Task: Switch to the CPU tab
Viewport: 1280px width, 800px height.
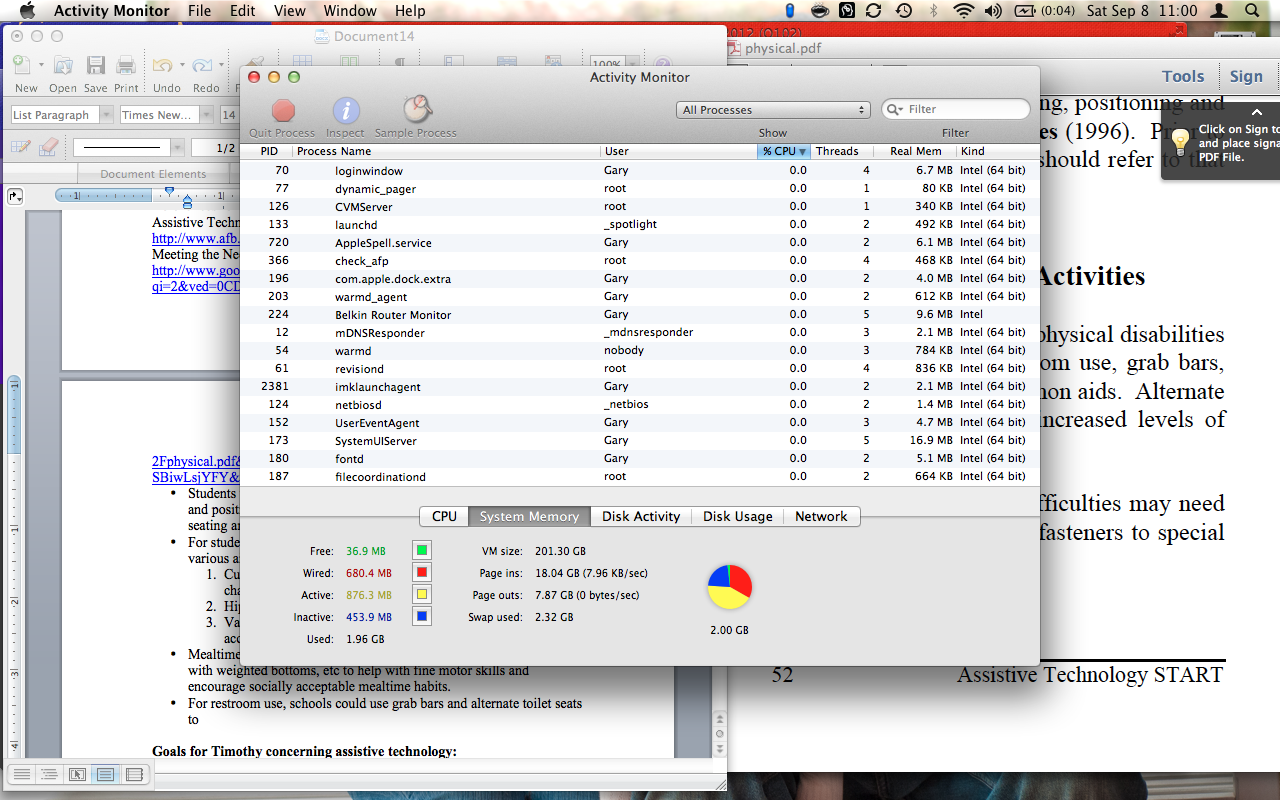Action: pos(444,516)
